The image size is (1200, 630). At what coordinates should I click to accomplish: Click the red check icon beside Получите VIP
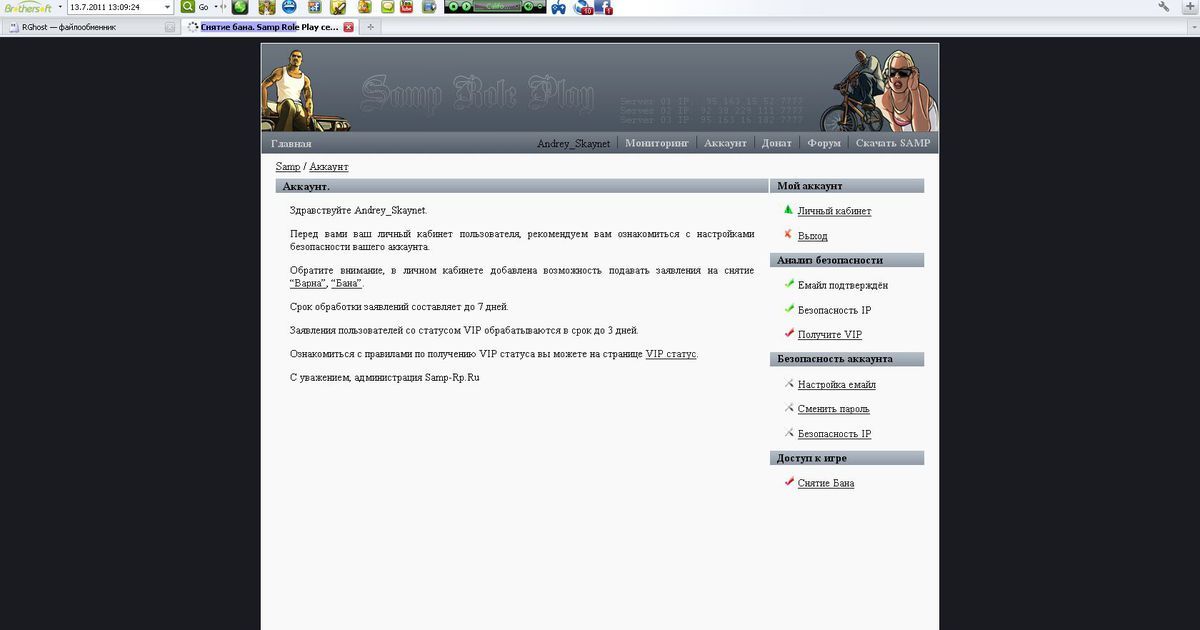788,333
